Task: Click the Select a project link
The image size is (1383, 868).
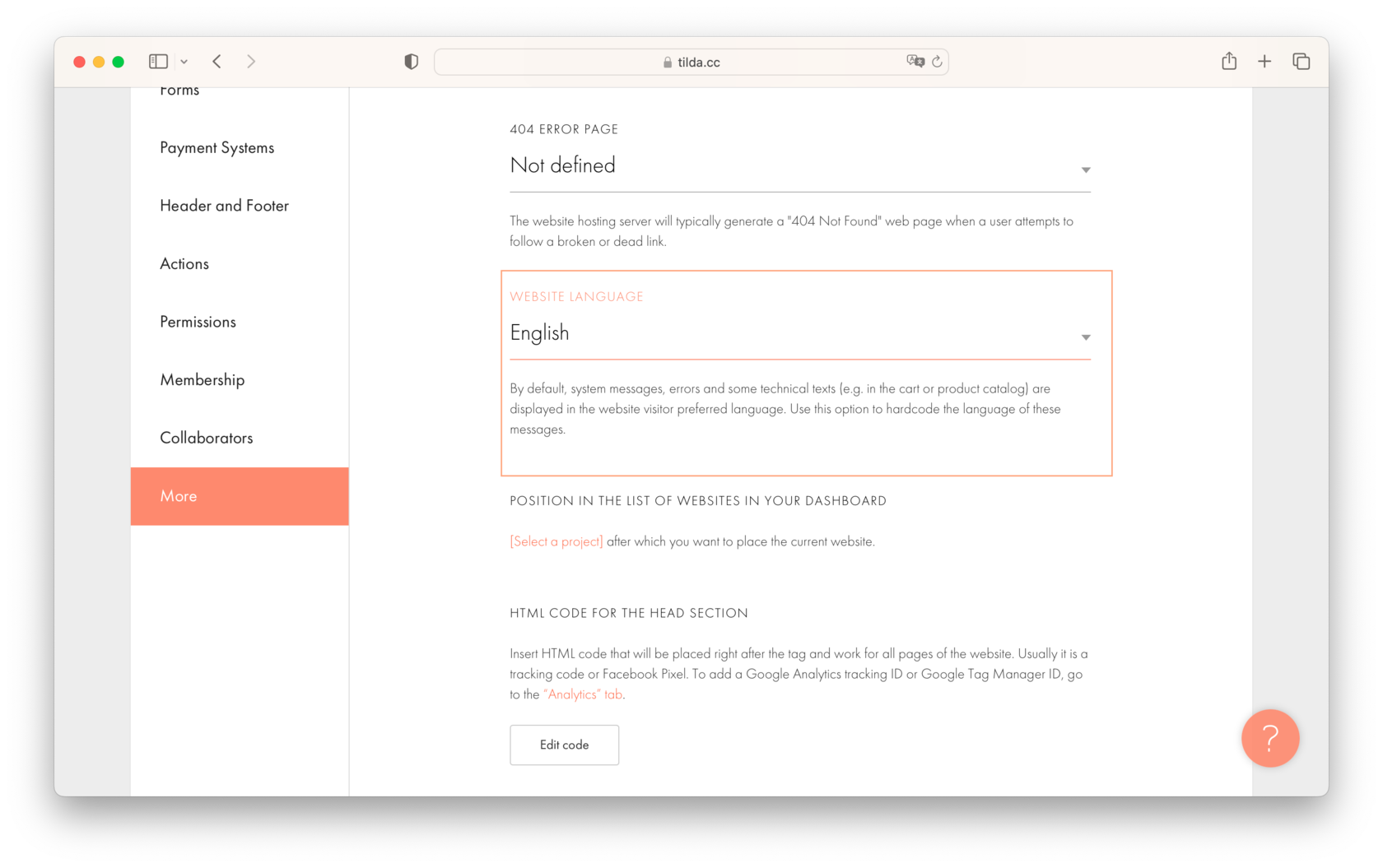Action: (556, 541)
